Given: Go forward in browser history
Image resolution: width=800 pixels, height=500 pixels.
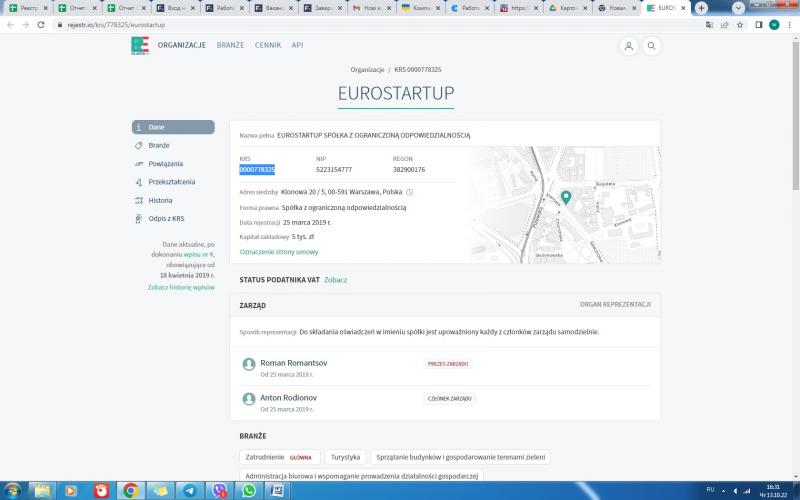Looking at the screenshot, I should pos(26,24).
